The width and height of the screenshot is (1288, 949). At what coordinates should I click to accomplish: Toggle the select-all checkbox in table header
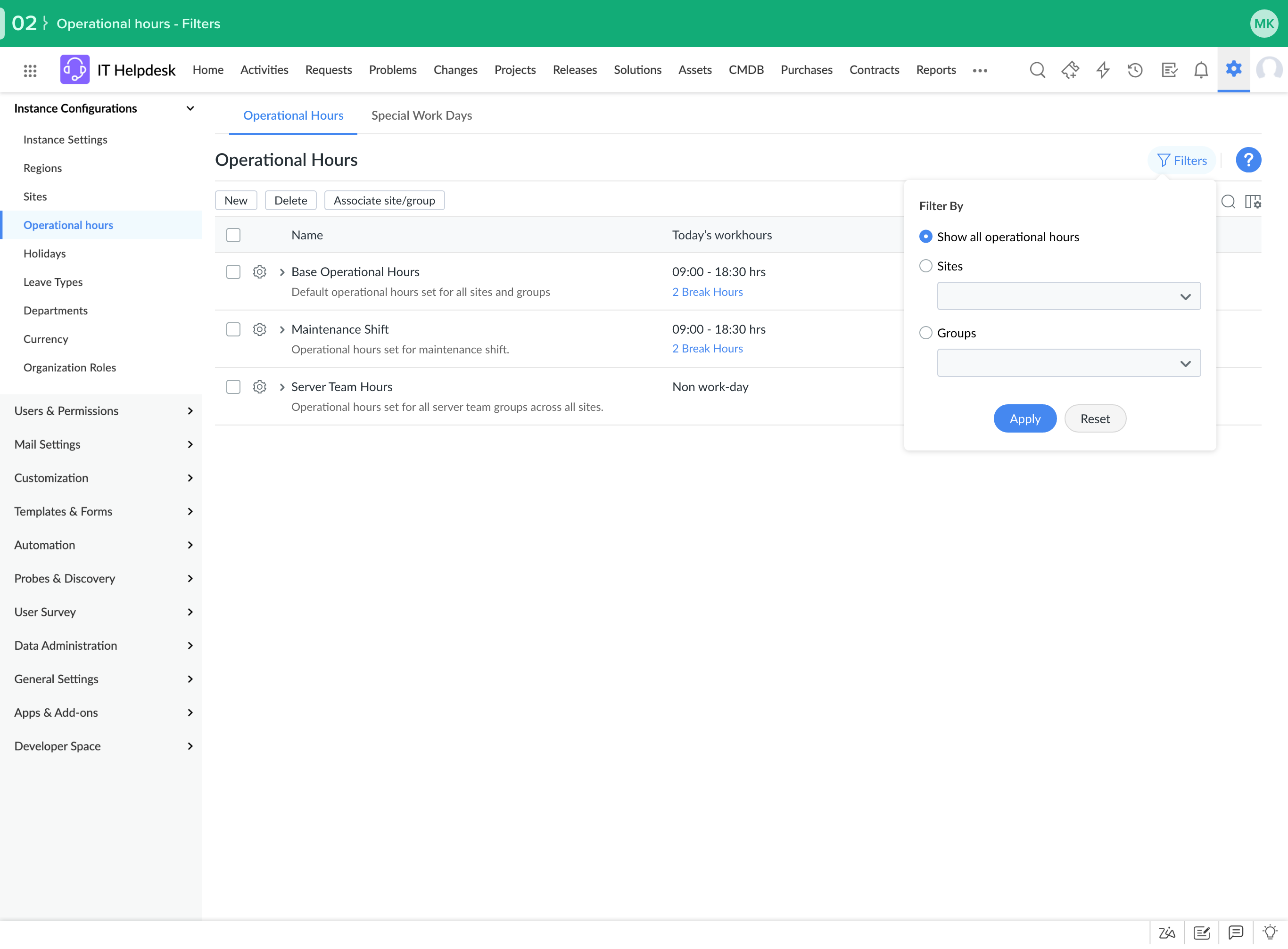(x=233, y=236)
